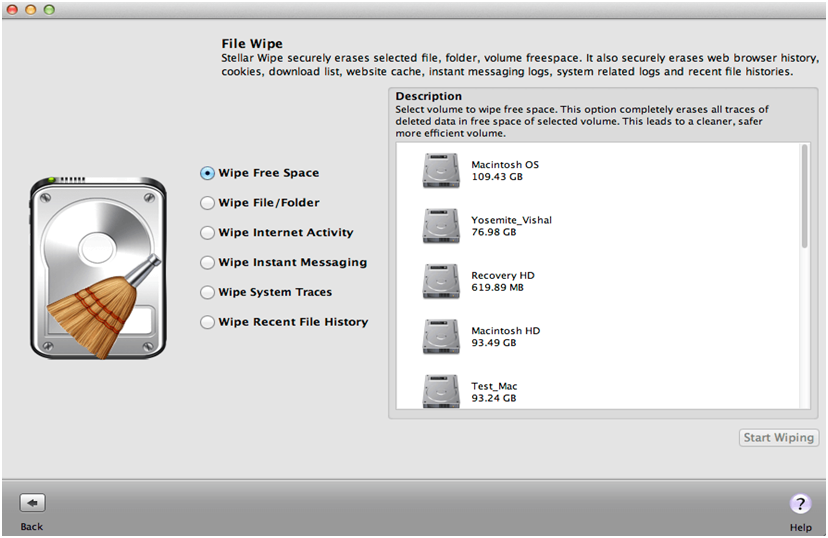Click the File Wipe heading

click(x=252, y=44)
